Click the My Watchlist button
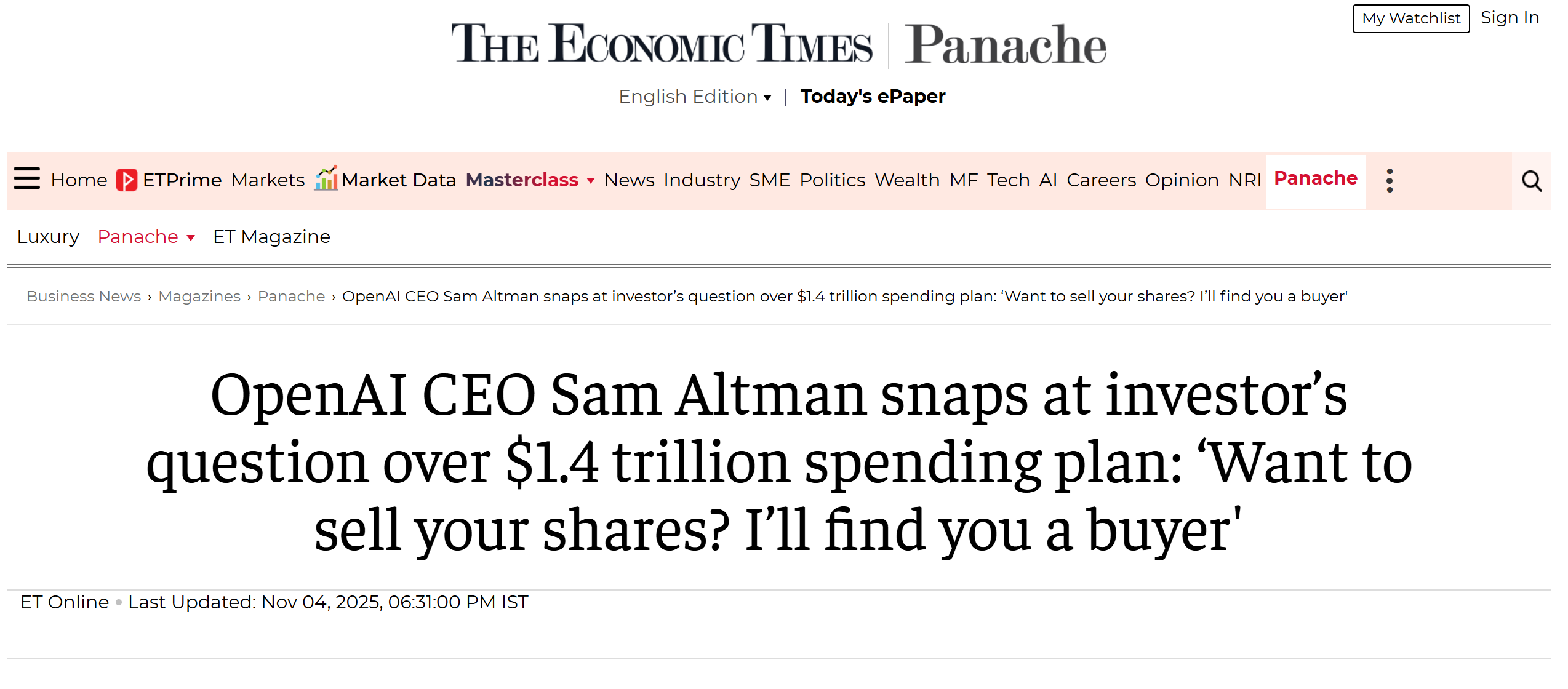Image resolution: width=1568 pixels, height=689 pixels. (x=1410, y=18)
